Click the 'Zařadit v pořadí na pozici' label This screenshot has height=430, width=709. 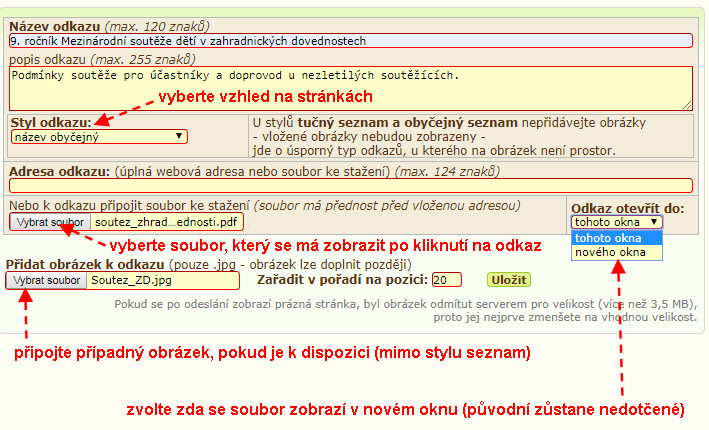point(343,281)
